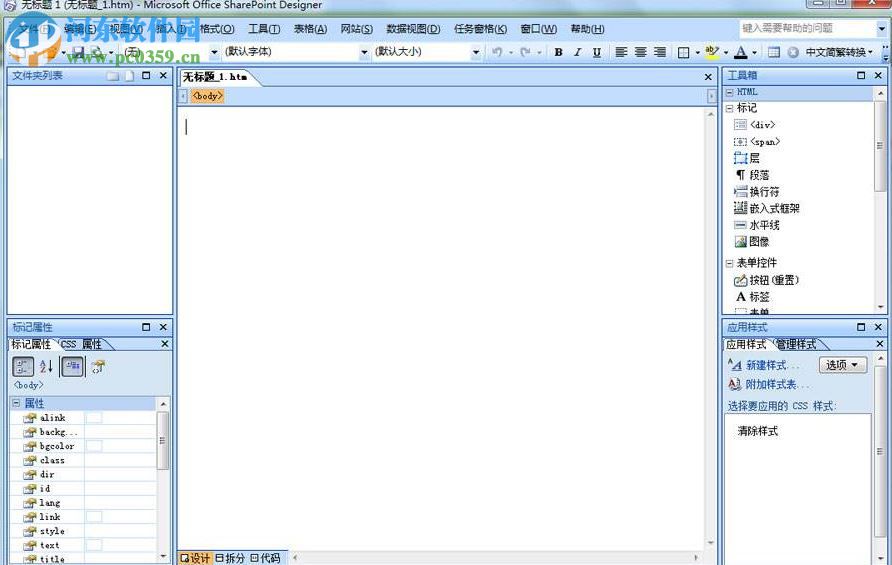Screen dimensions: 892x565
Task: Click the 新建样式 link
Action: click(764, 365)
